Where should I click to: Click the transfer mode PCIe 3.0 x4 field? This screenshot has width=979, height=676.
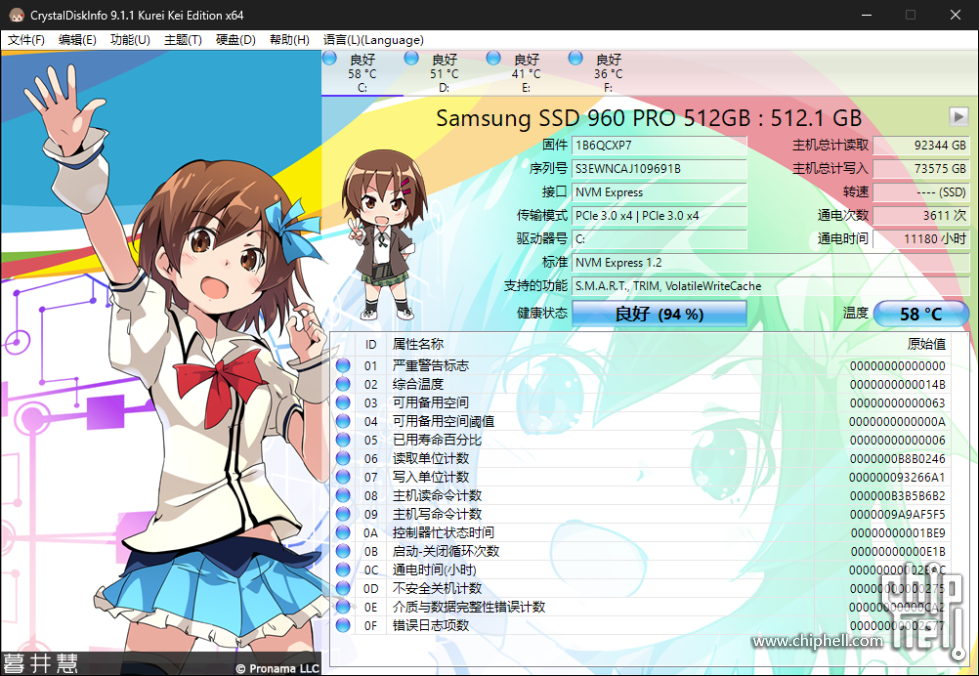[x=659, y=215]
